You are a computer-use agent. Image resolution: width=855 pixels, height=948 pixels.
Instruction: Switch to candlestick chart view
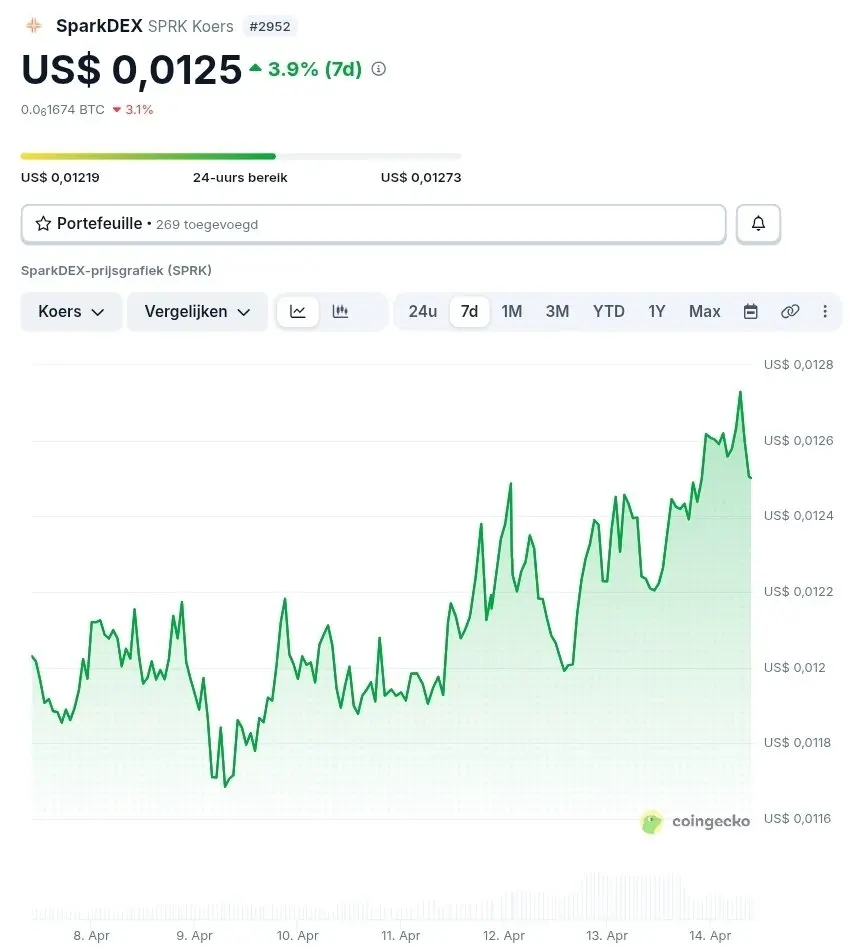pos(340,311)
